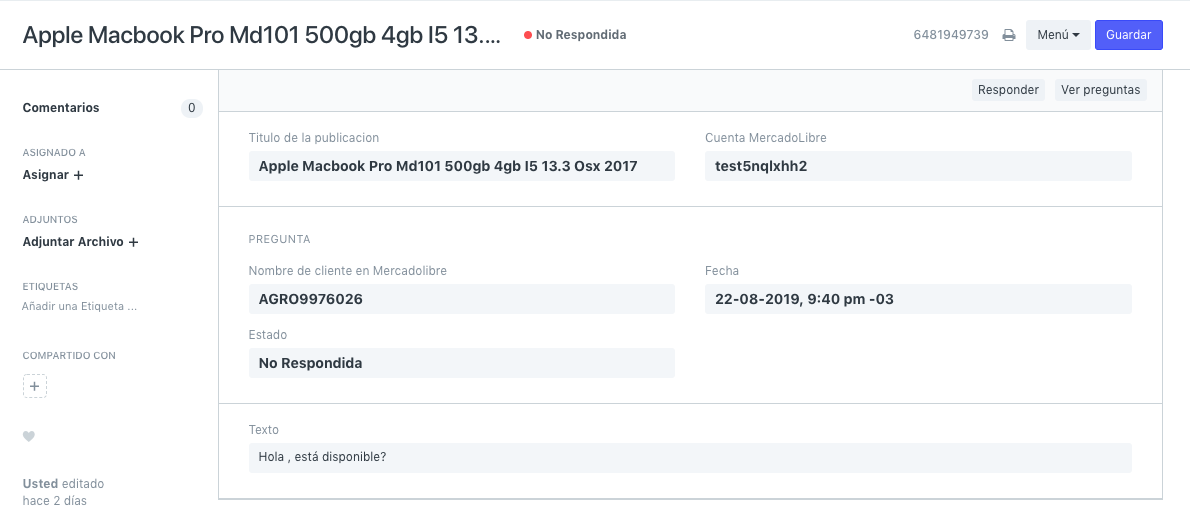Click the Responder button

(1008, 90)
